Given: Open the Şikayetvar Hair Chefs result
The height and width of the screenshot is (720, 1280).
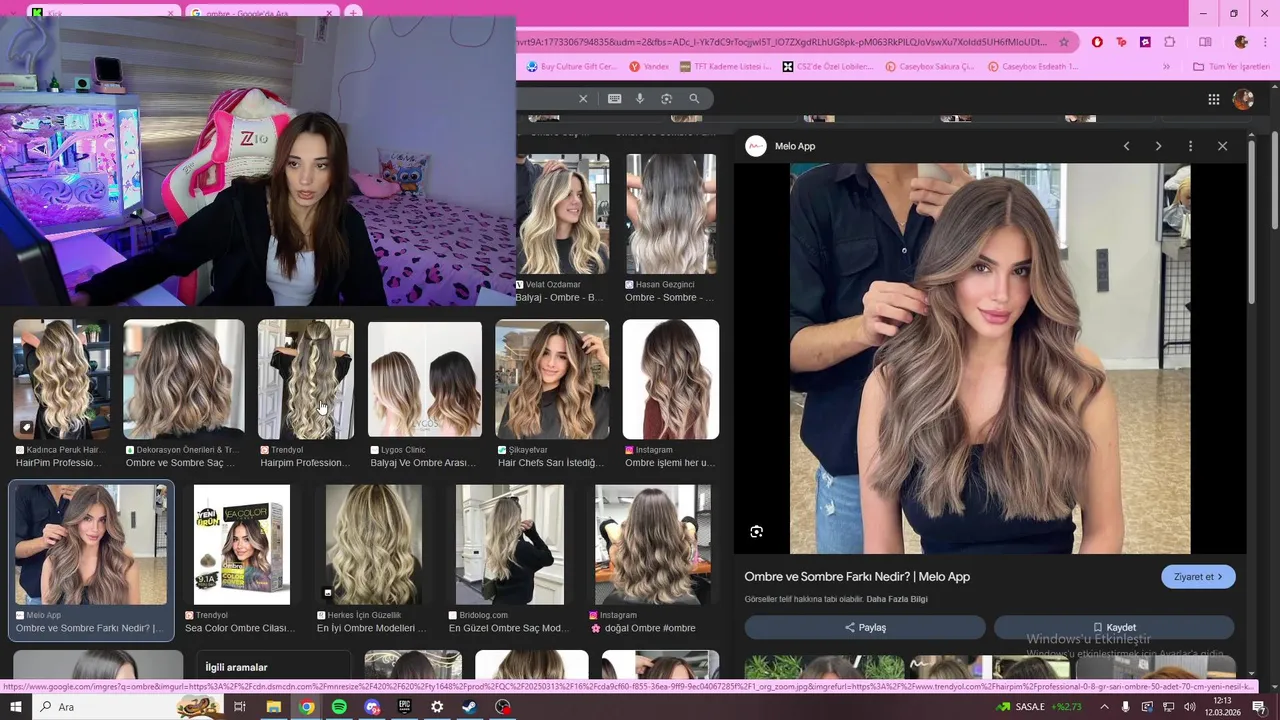Looking at the screenshot, I should [552, 394].
